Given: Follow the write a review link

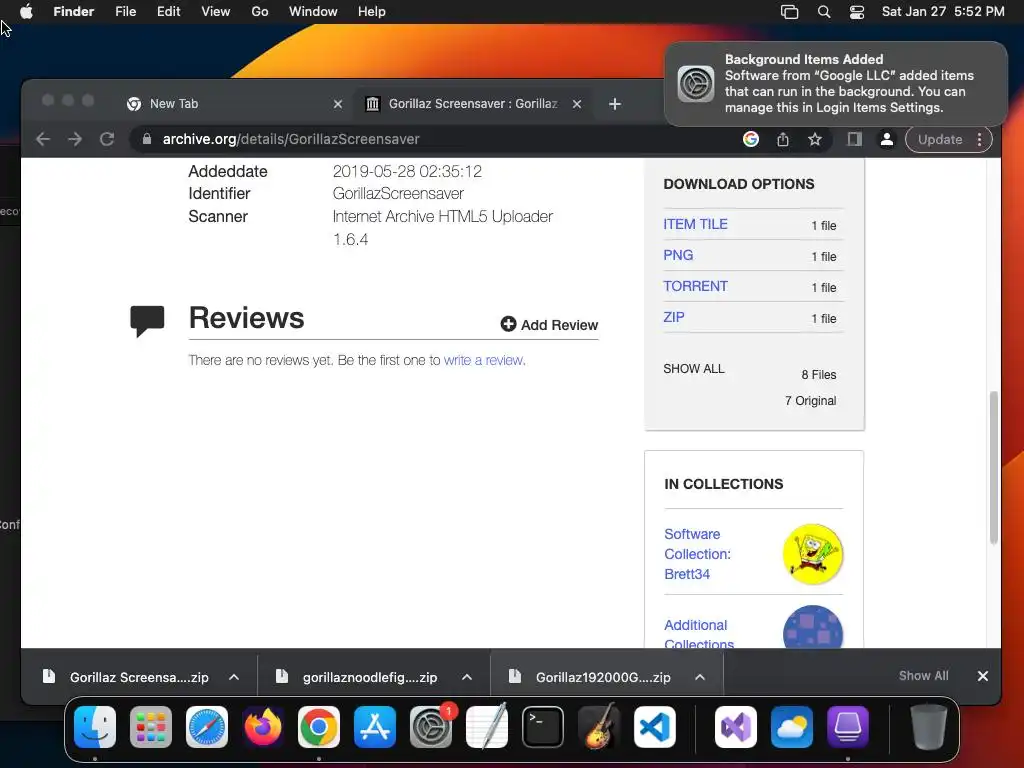Looking at the screenshot, I should [x=484, y=360].
